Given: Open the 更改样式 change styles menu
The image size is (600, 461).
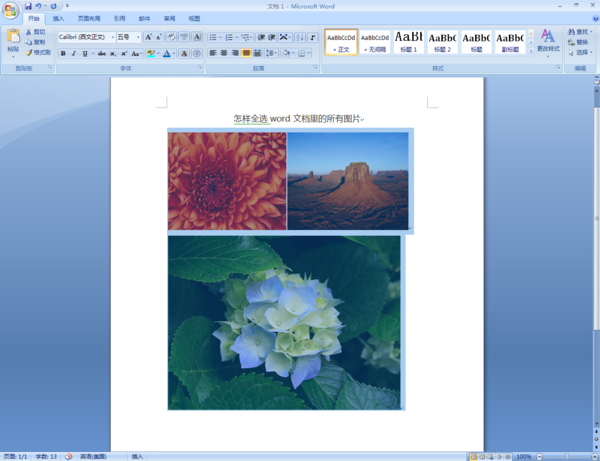Looking at the screenshot, I should pyautogui.click(x=548, y=43).
